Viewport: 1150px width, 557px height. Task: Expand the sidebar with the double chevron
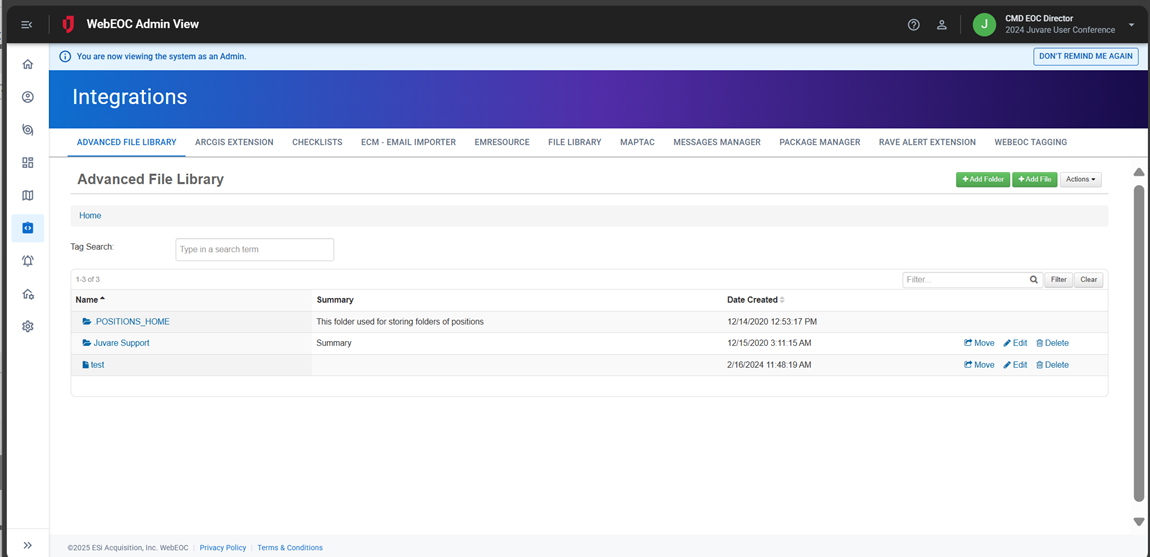(x=28, y=545)
